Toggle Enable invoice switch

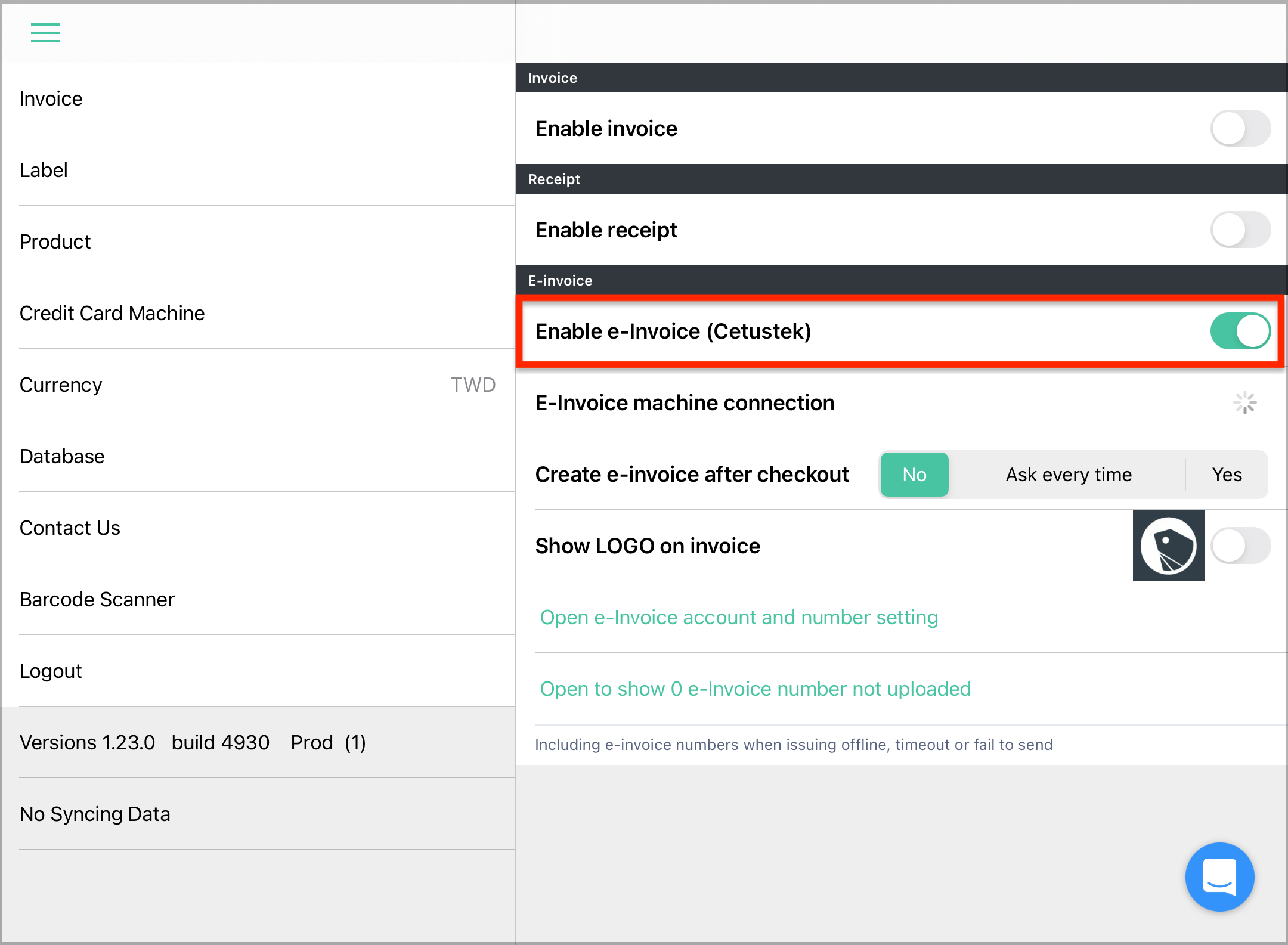pos(1240,128)
